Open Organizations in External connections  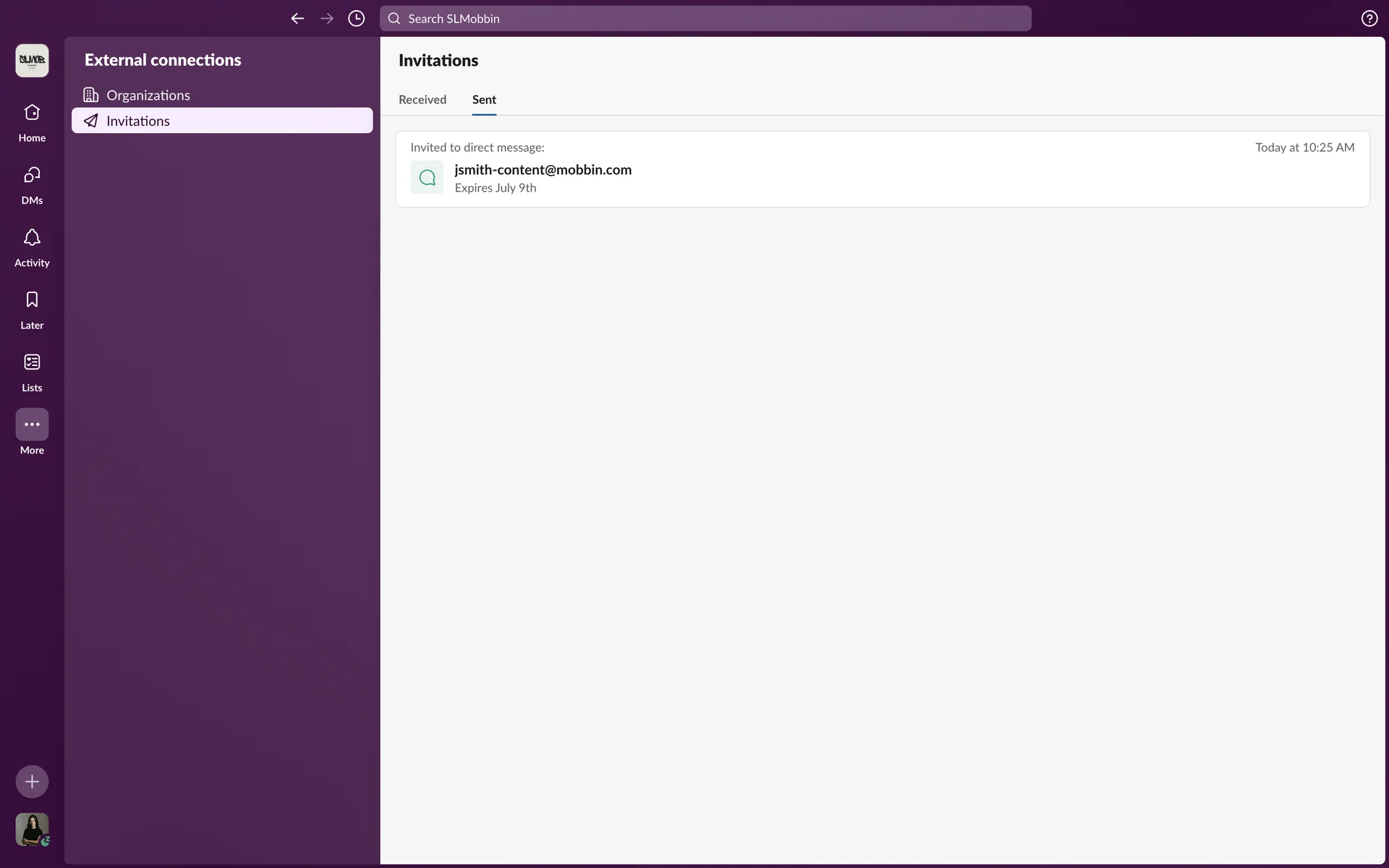[x=148, y=95]
